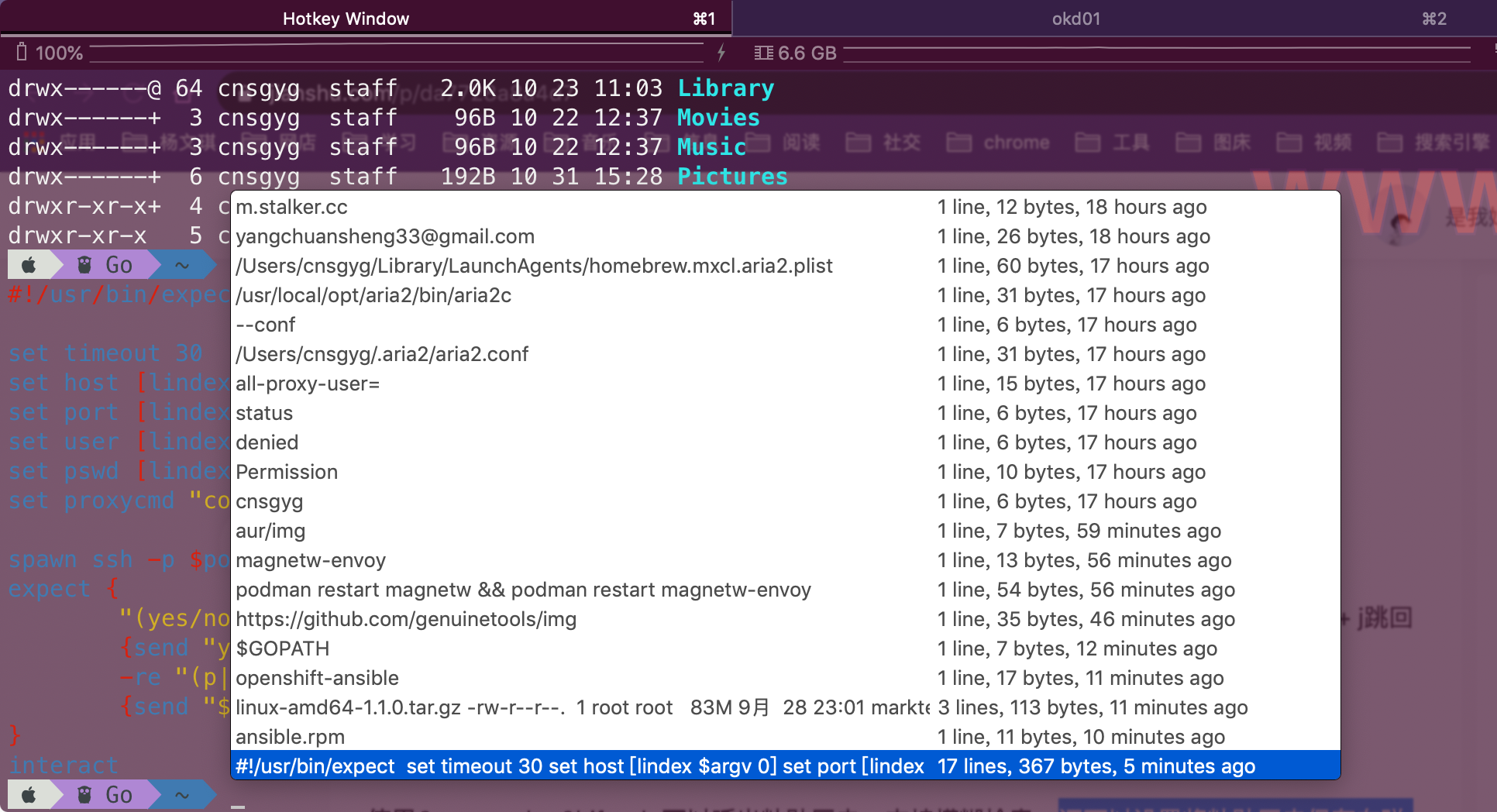Image resolution: width=1497 pixels, height=812 pixels.
Task: Click the 'interact' script line
Action: [64, 766]
